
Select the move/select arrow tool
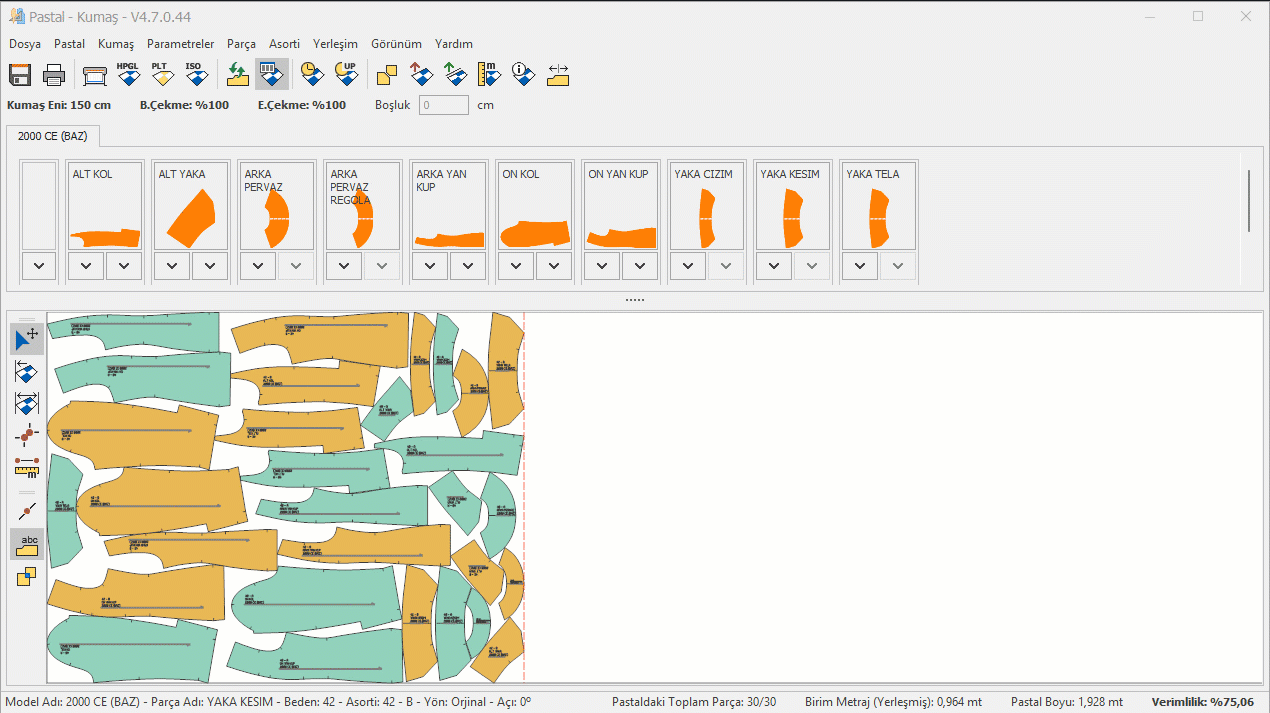(x=27, y=339)
